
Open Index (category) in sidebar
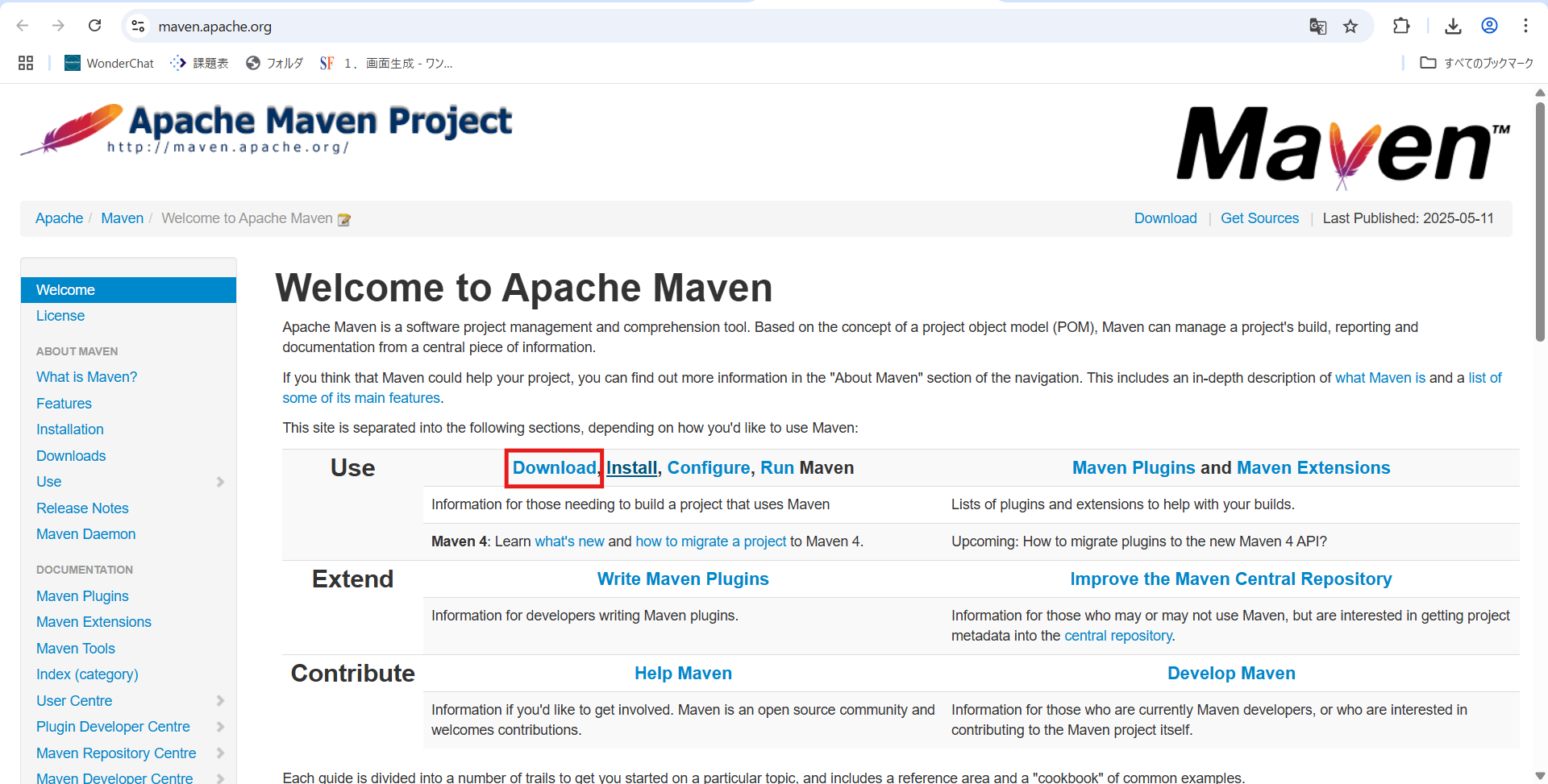click(x=87, y=674)
